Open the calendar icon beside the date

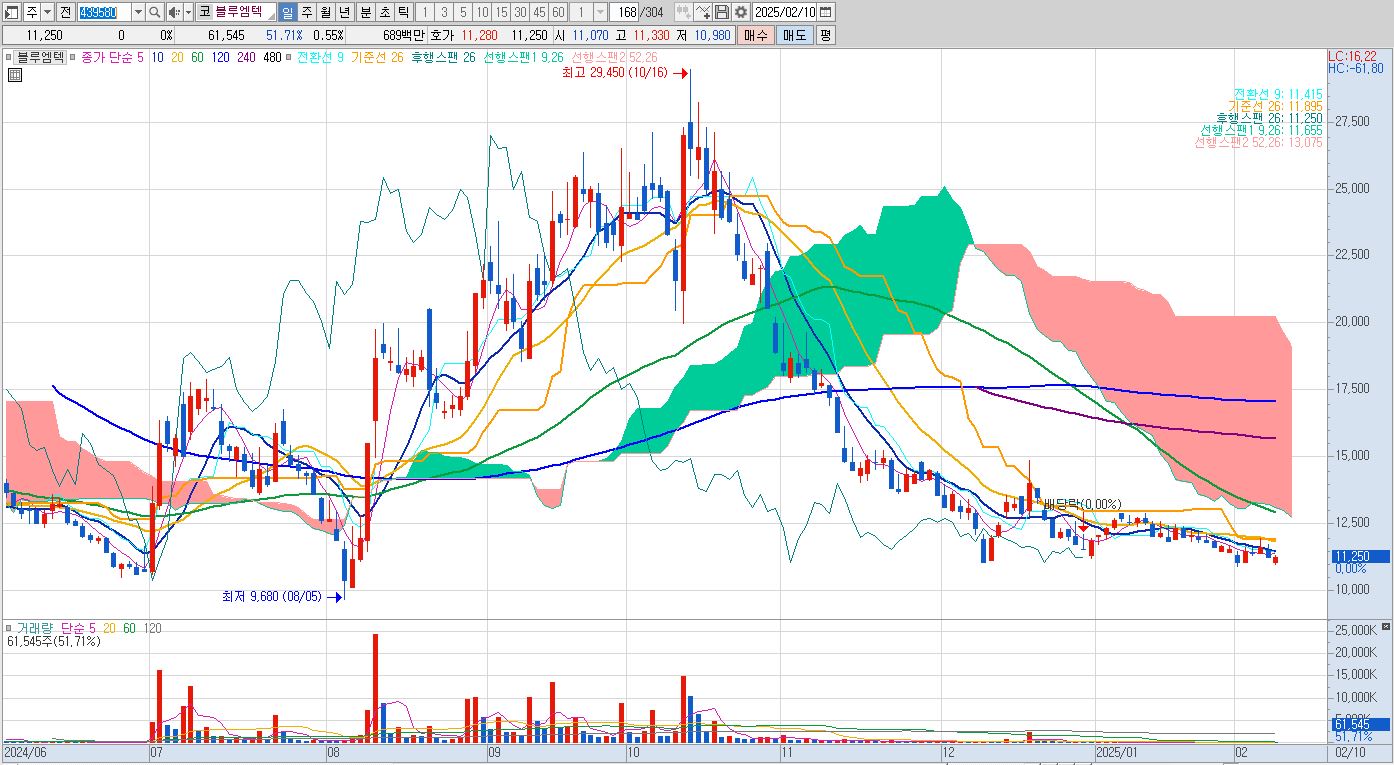click(x=827, y=12)
